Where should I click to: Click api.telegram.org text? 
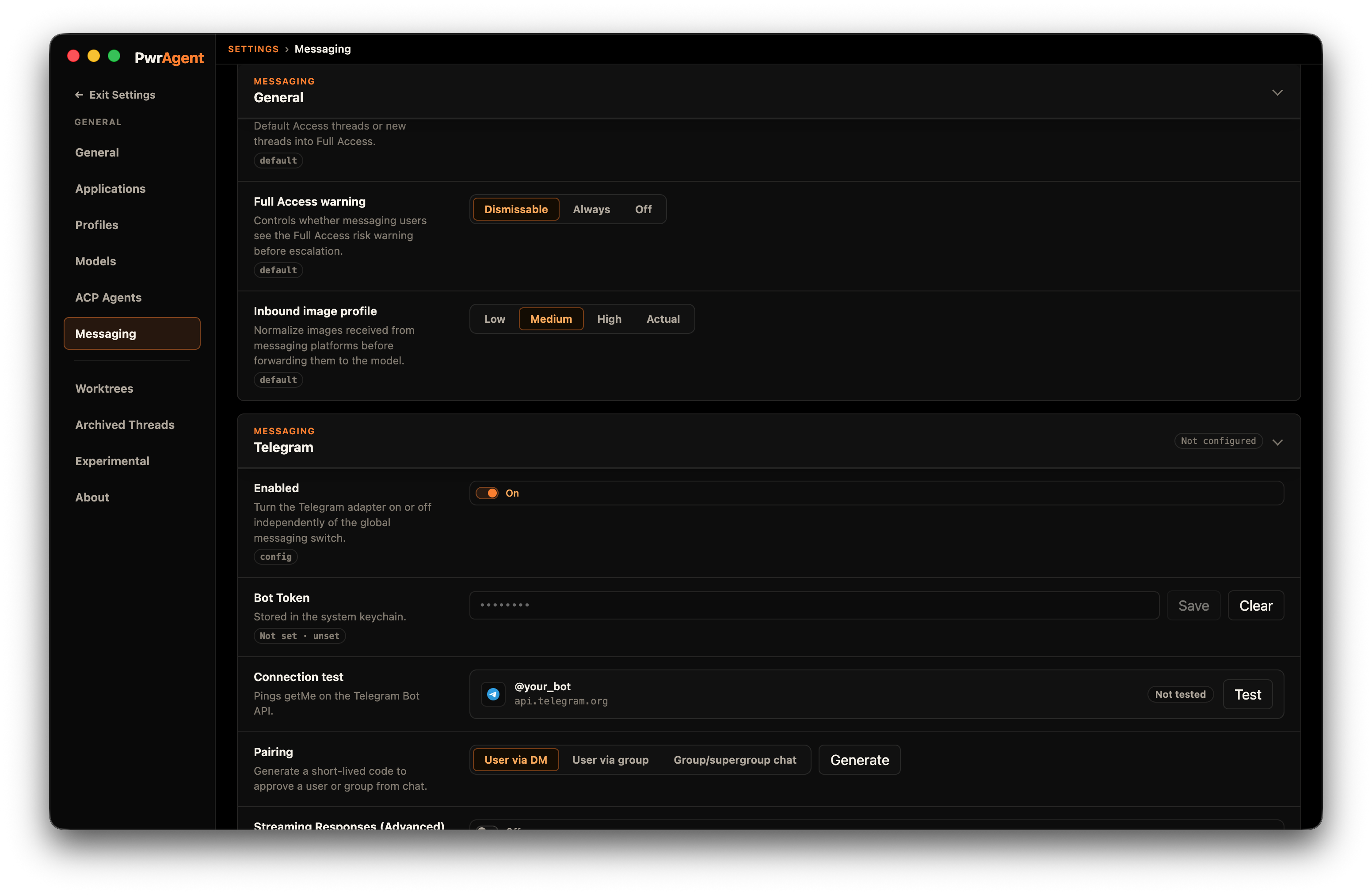561,701
